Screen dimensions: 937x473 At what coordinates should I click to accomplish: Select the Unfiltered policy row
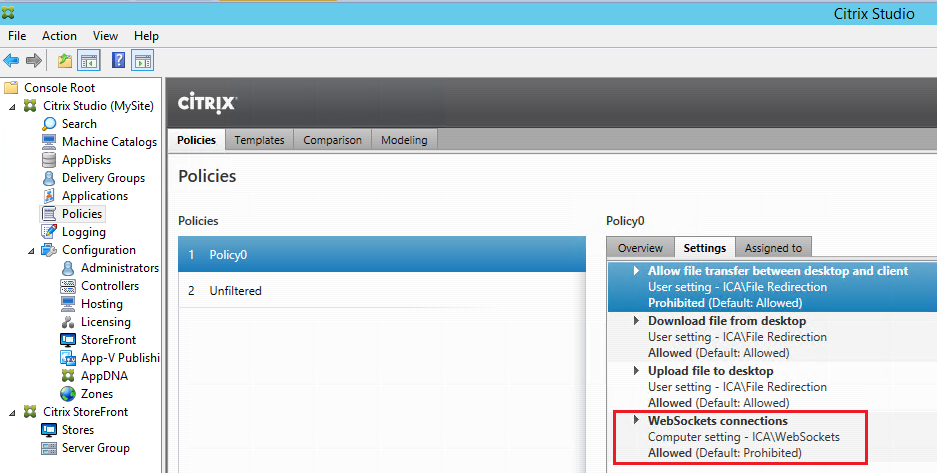click(382, 291)
